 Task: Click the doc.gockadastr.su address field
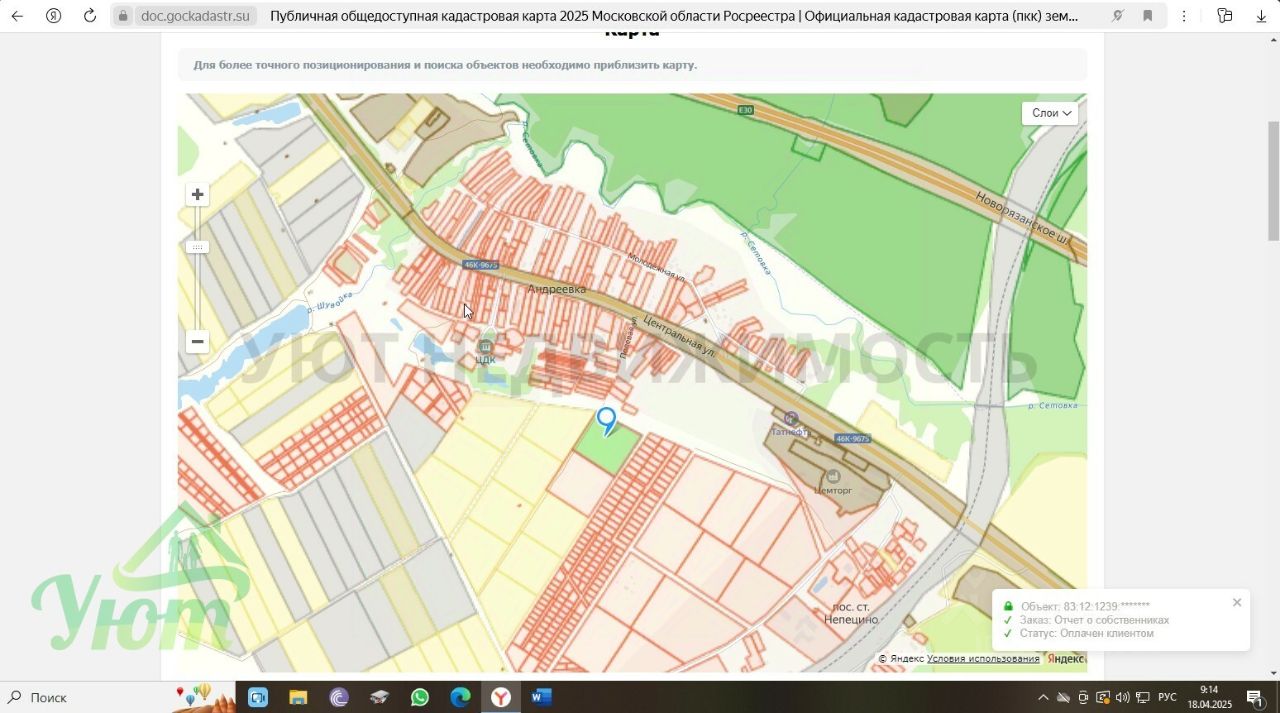(x=195, y=16)
